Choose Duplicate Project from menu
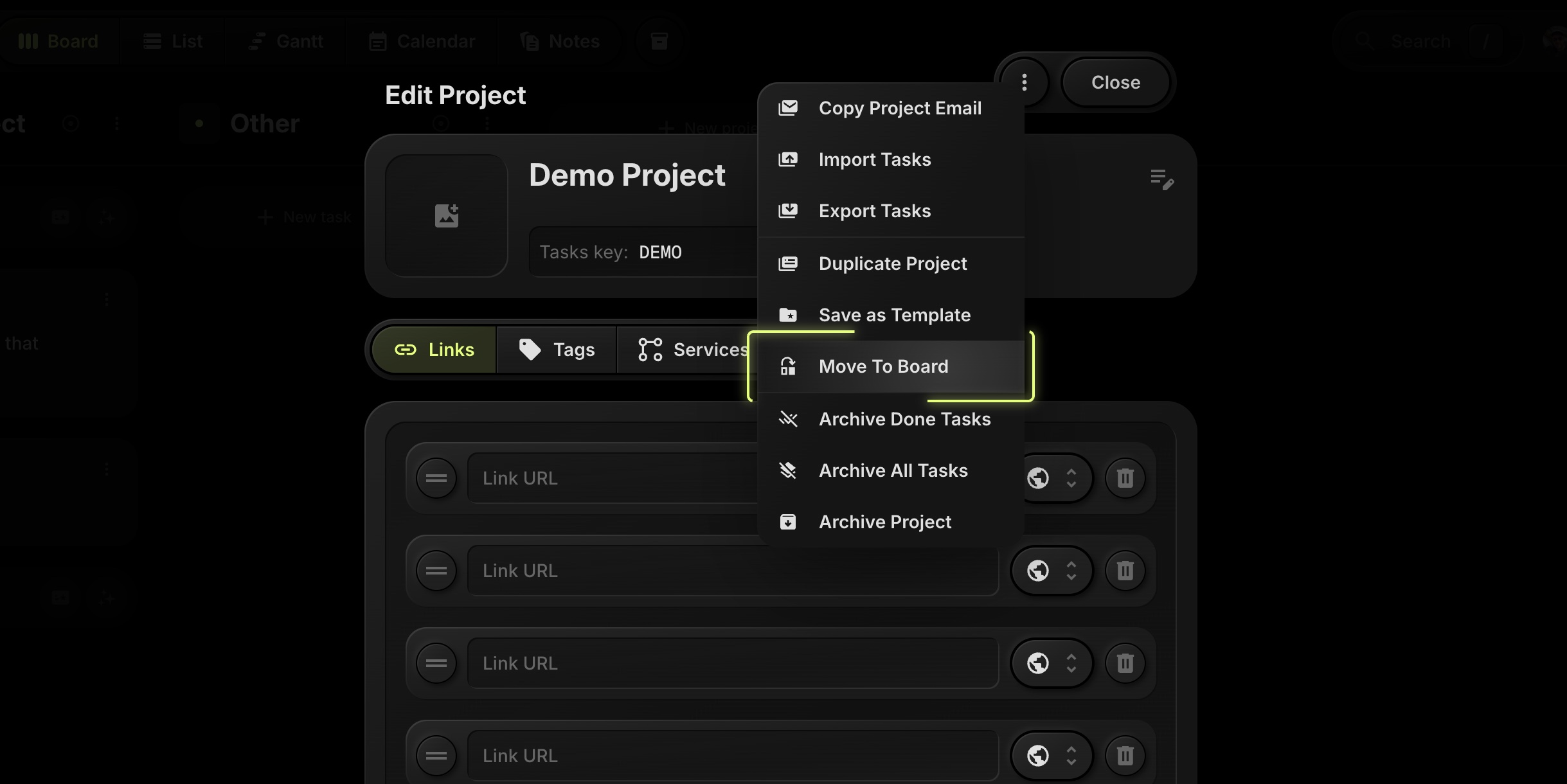The image size is (1567, 784). (x=892, y=263)
